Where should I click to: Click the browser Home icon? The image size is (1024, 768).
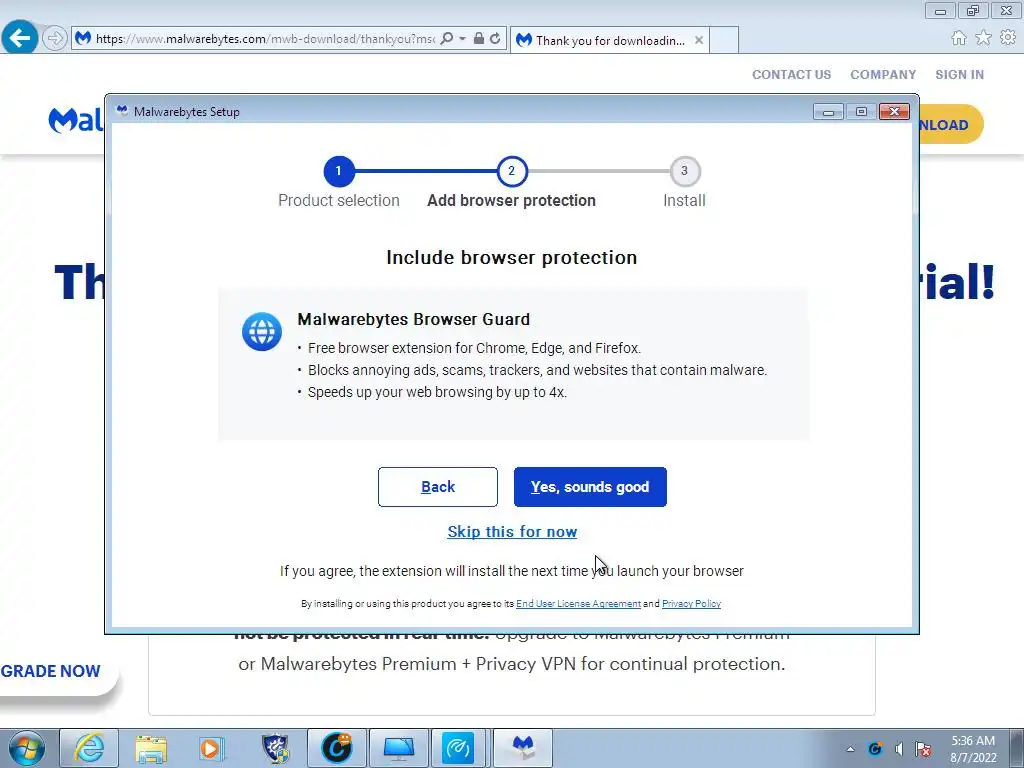tap(959, 38)
